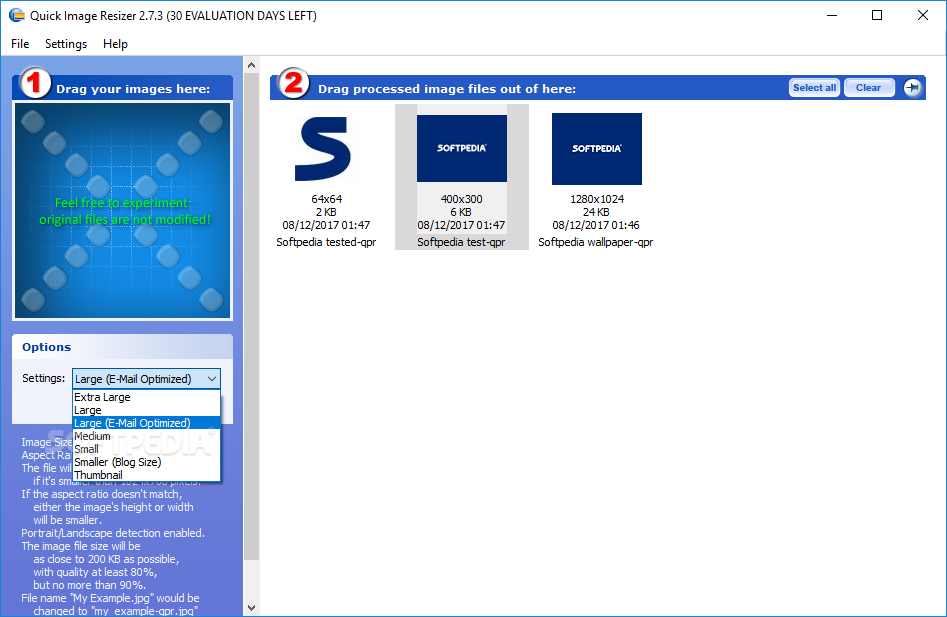Click 'Portrait/Landscape detection enabled.' text

(x=113, y=533)
